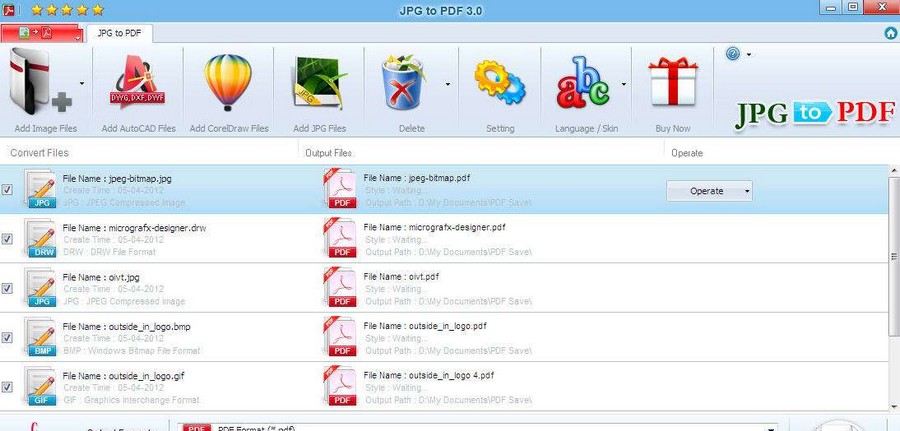Select the text File Name : jpeg-bitmap.jpg
The height and width of the screenshot is (431, 900).
[x=117, y=178]
